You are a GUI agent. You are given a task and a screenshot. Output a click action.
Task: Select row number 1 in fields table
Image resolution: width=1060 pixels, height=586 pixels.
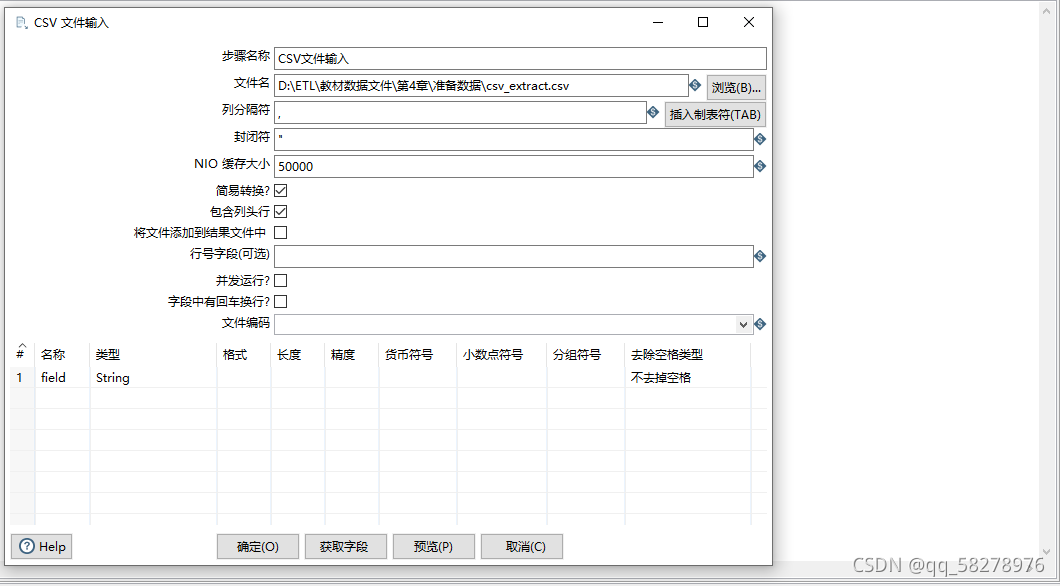(22, 378)
